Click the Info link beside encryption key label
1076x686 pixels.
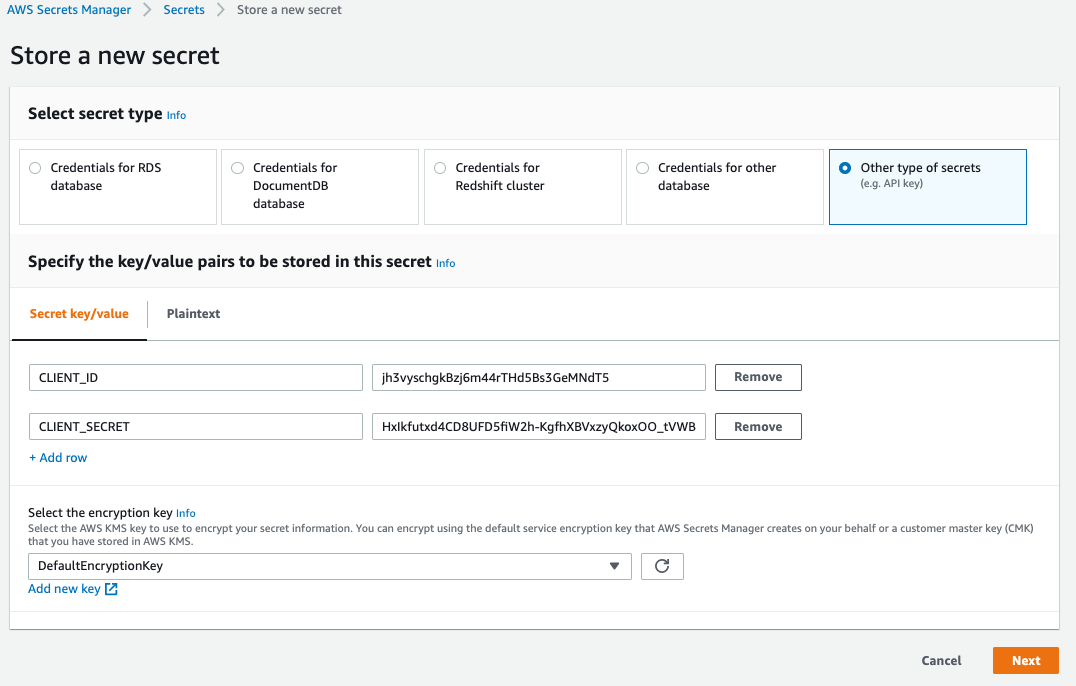(185, 513)
